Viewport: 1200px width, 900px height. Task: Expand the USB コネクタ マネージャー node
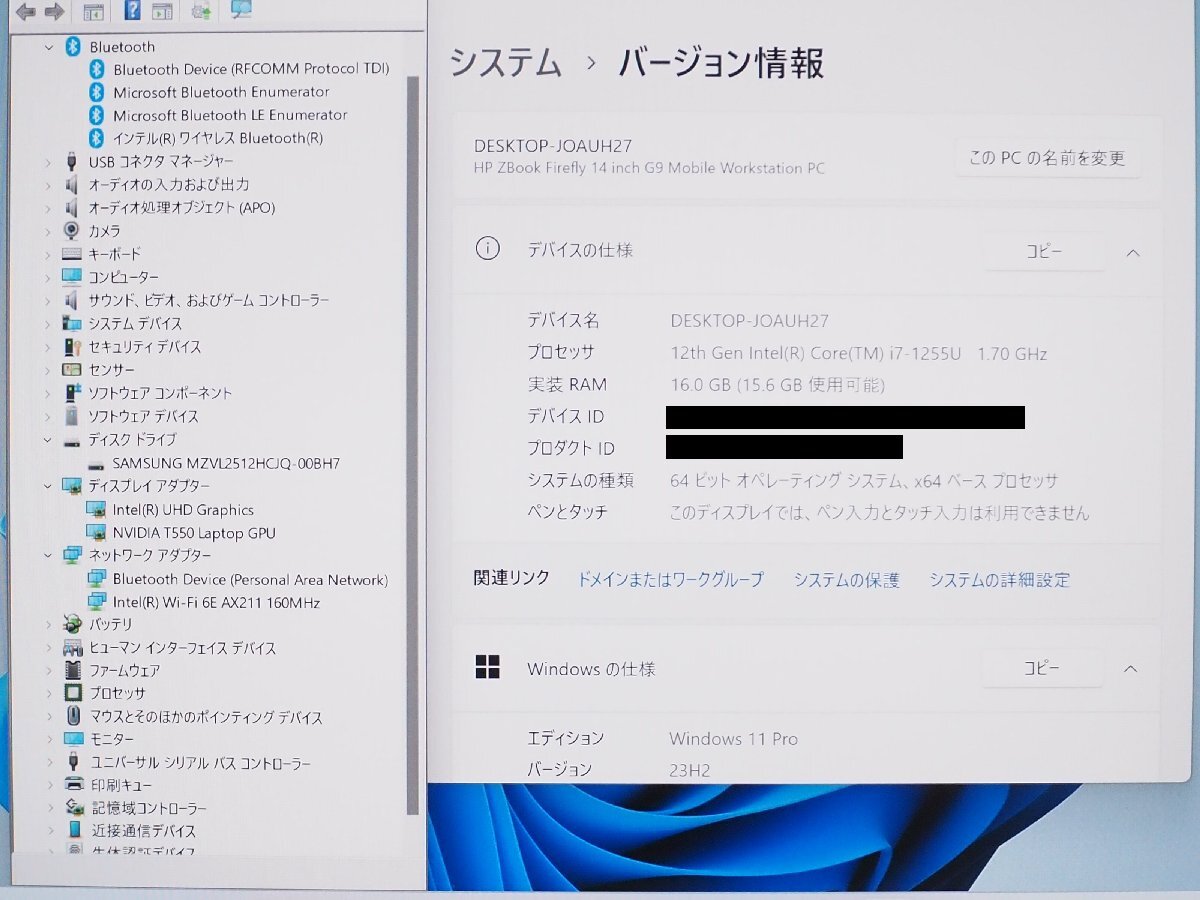48,161
